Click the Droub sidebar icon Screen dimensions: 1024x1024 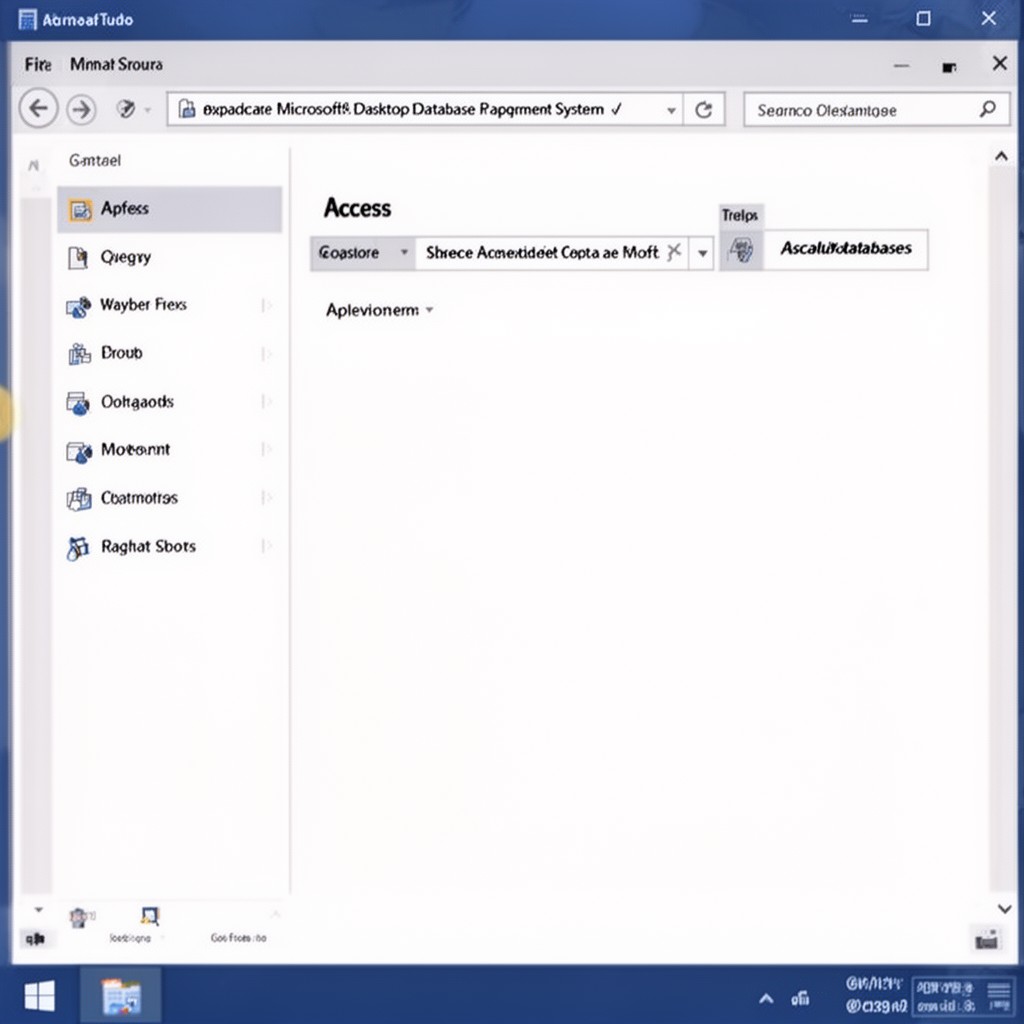click(79, 354)
